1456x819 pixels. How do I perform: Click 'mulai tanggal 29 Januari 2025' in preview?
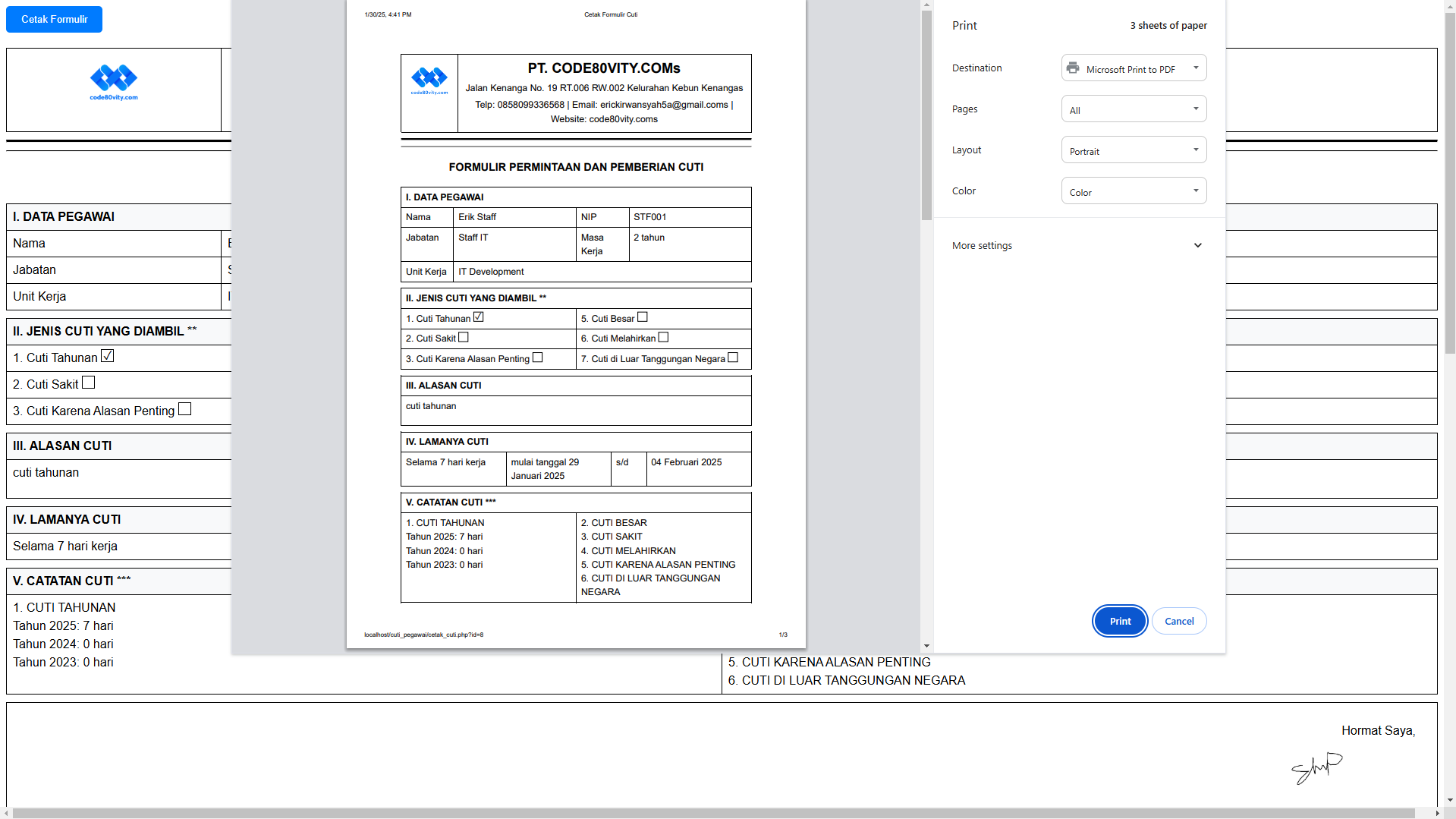point(545,469)
